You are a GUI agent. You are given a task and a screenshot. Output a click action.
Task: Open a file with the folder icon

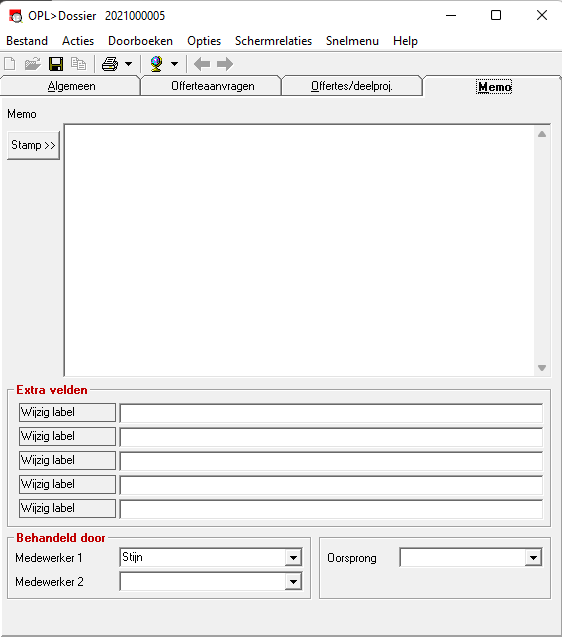click(x=33, y=64)
